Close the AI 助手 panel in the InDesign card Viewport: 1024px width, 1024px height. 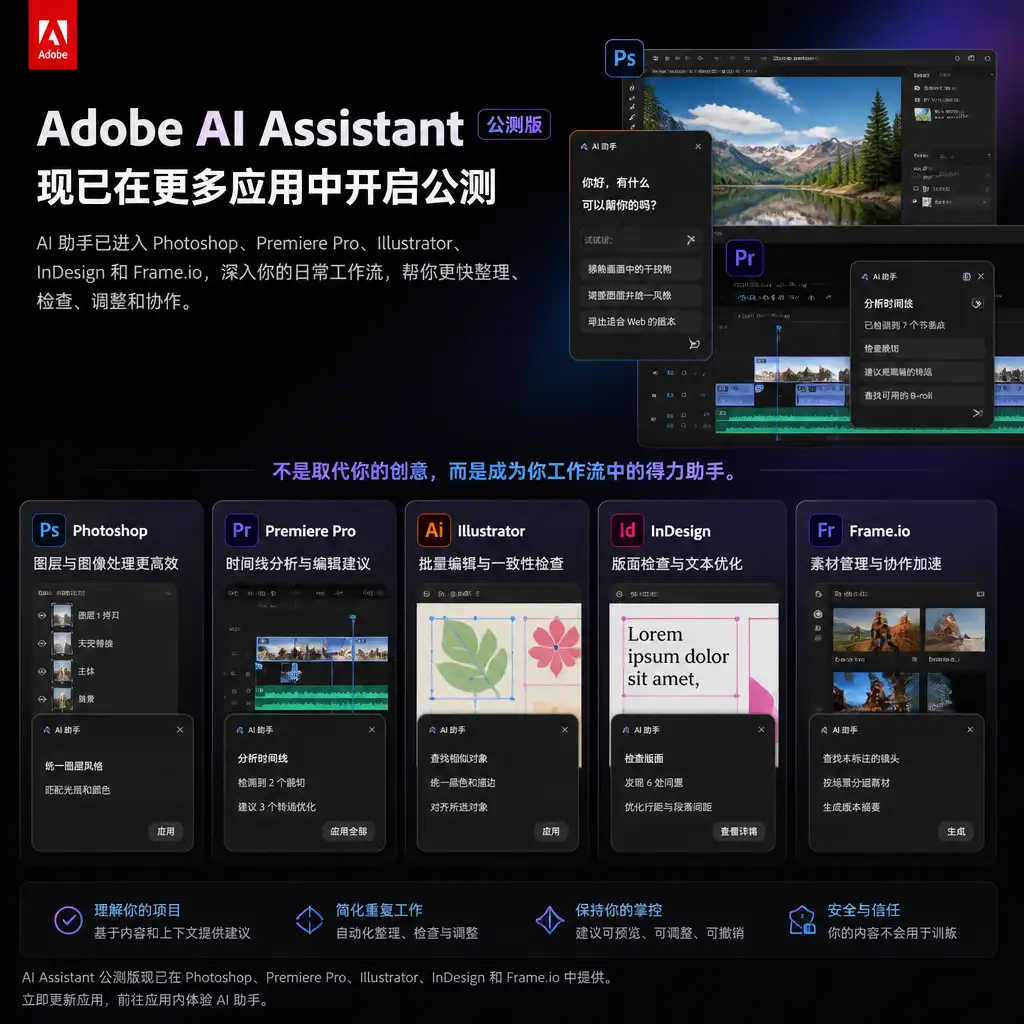[x=761, y=729]
